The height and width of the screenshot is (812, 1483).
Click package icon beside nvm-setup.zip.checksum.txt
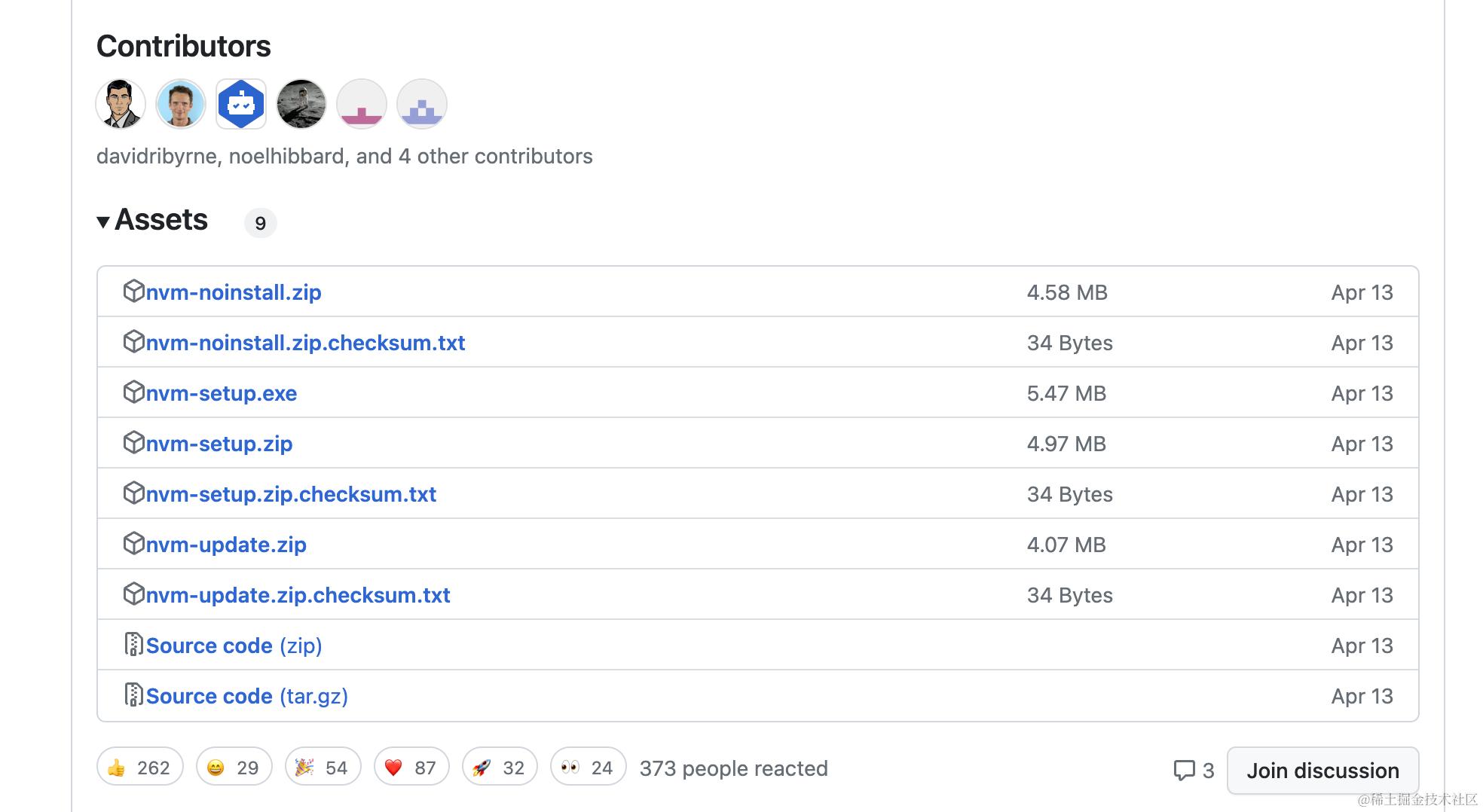133,493
